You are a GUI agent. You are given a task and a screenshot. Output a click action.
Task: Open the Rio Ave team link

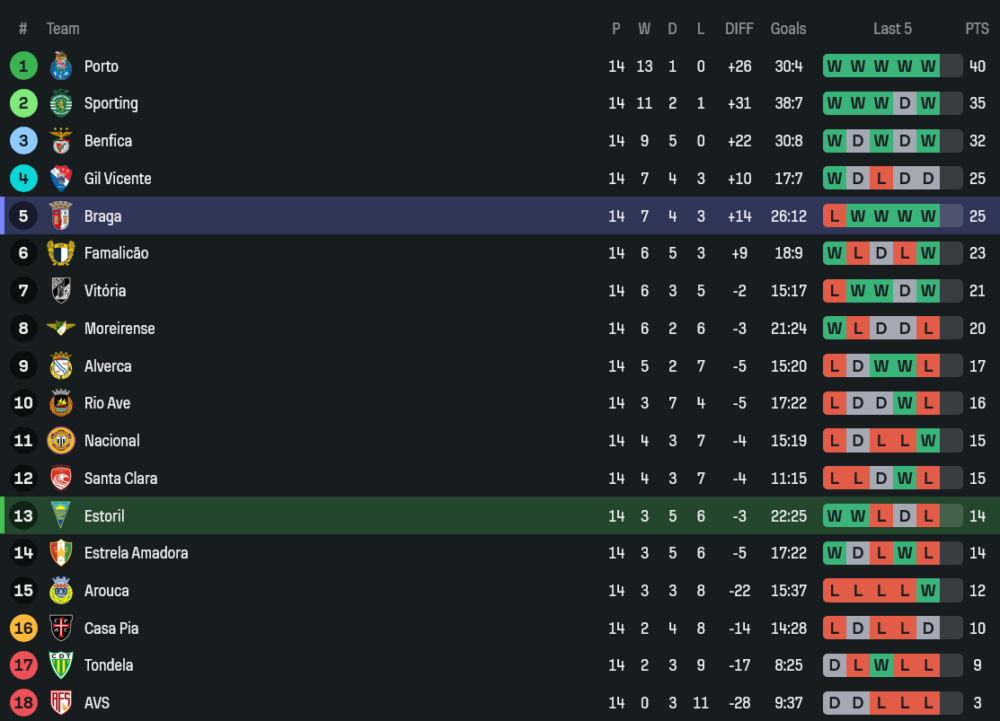pos(107,403)
